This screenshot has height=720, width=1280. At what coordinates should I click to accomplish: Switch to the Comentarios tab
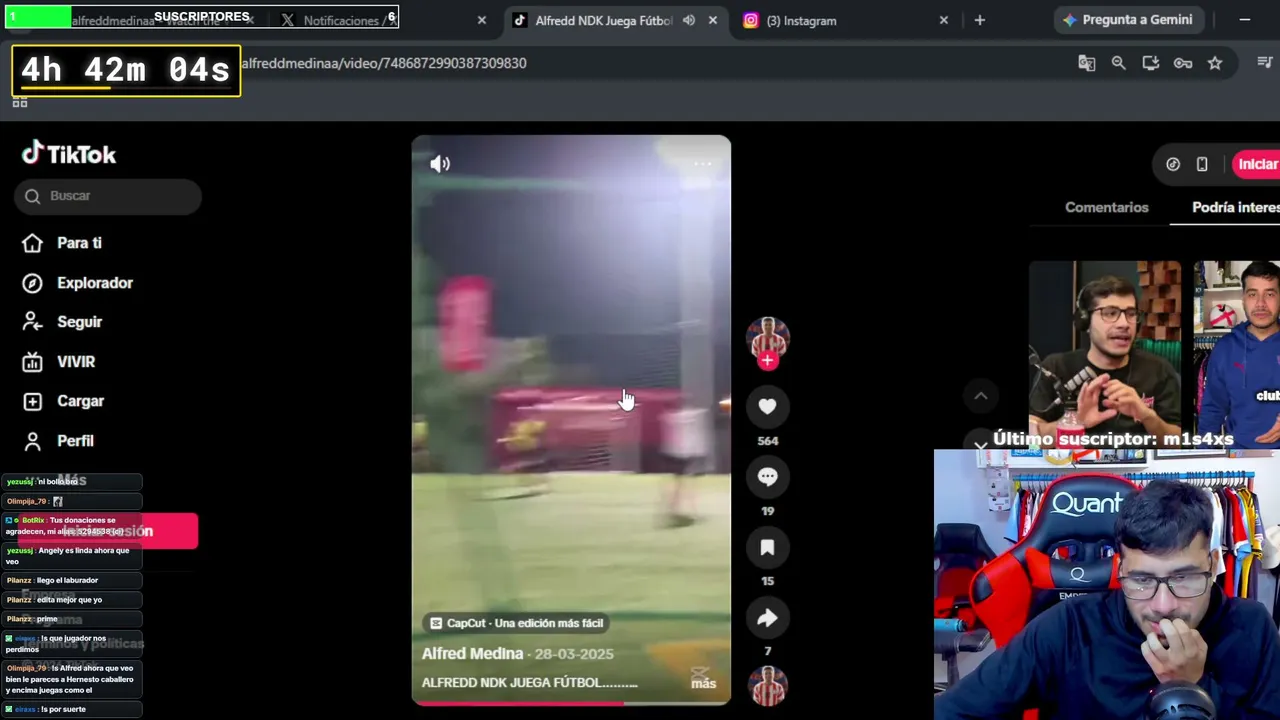pyautogui.click(x=1106, y=207)
